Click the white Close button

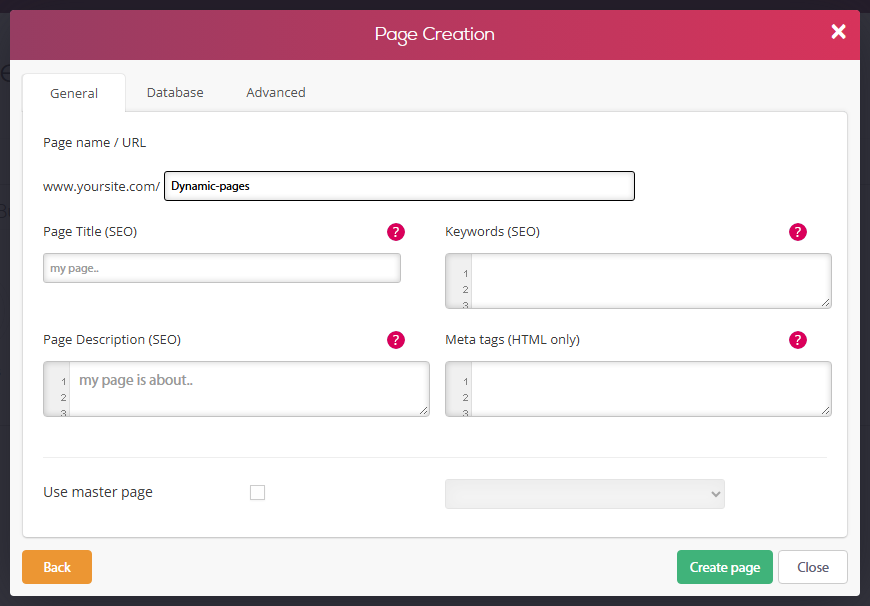pos(813,567)
